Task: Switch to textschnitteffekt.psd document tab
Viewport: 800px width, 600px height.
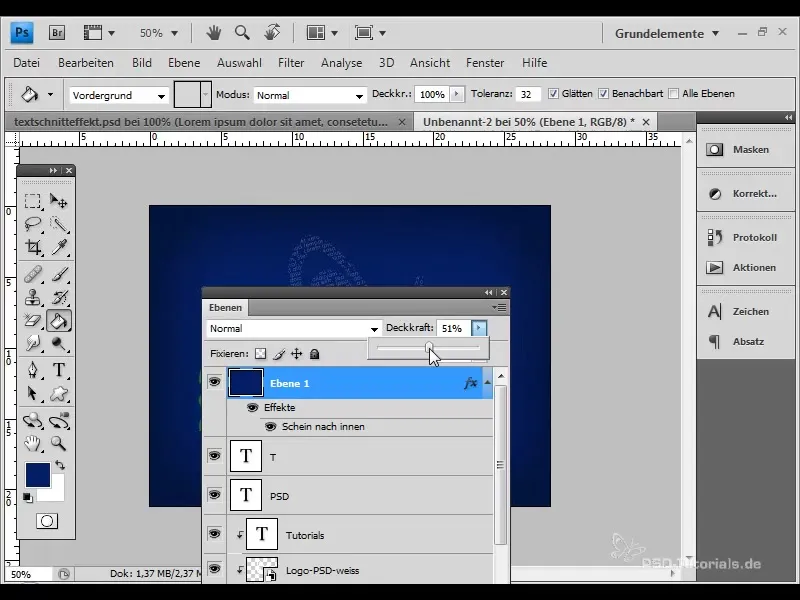Action: coord(201,122)
